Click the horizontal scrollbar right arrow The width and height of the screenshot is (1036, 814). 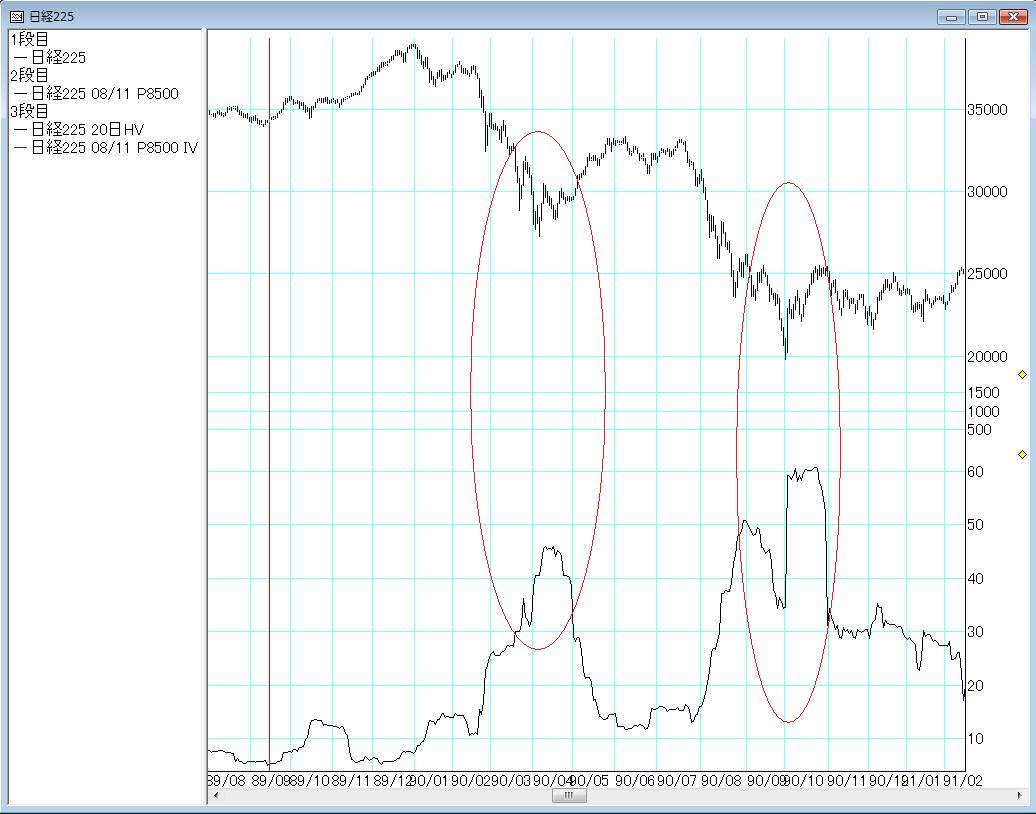(x=1010, y=796)
